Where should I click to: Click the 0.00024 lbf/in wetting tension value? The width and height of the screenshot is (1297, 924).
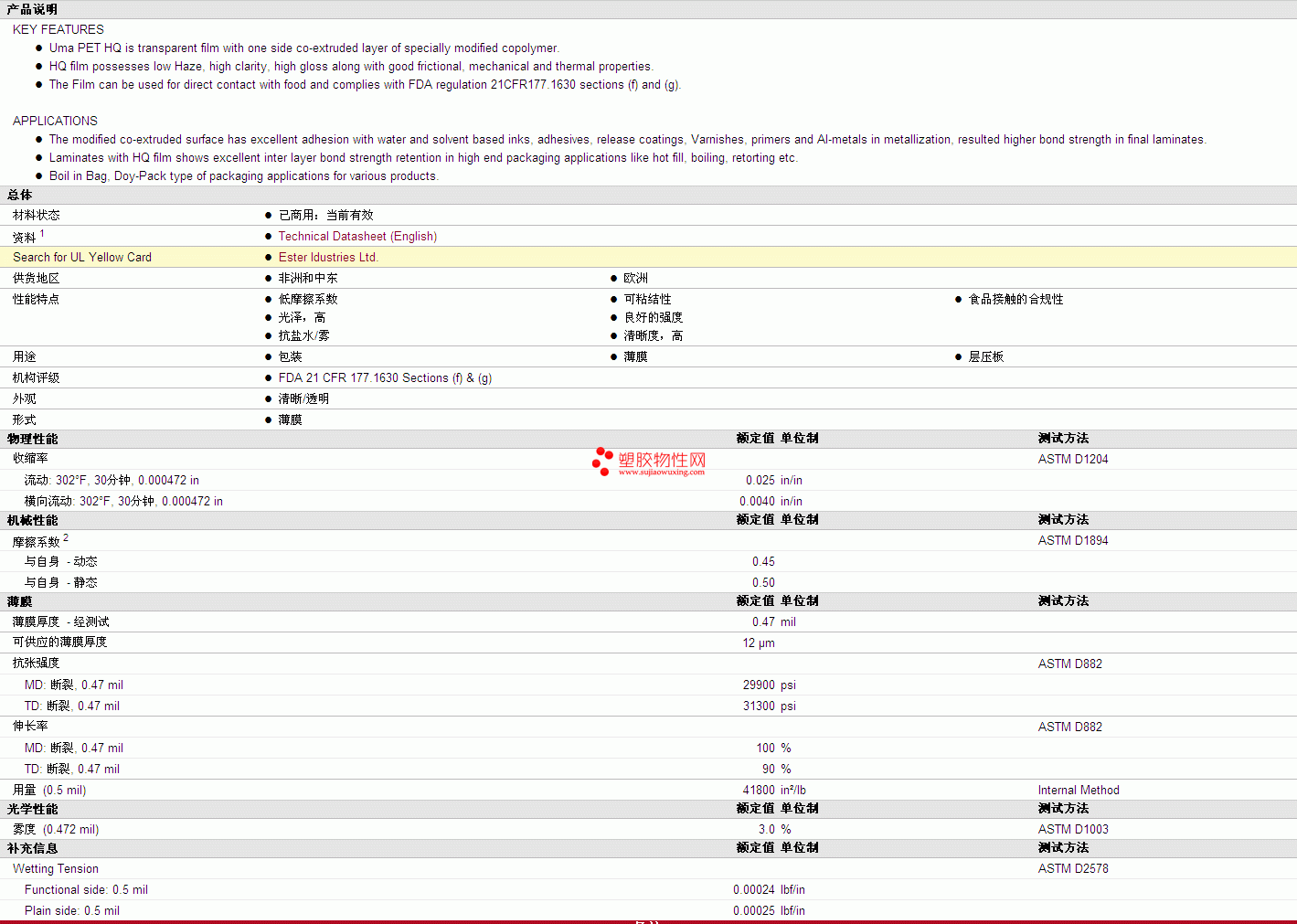click(769, 889)
